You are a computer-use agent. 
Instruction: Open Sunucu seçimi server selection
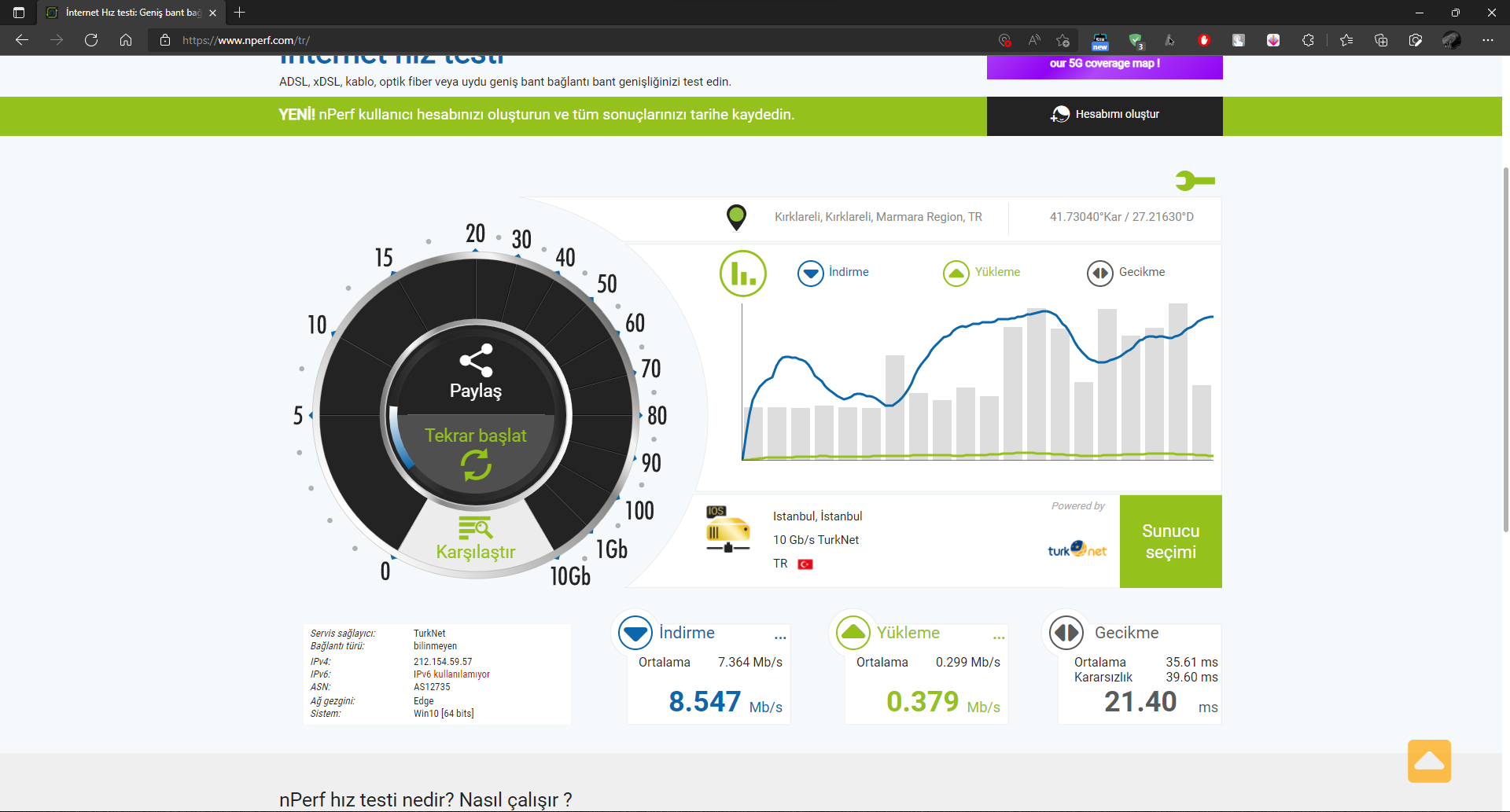[x=1171, y=542]
